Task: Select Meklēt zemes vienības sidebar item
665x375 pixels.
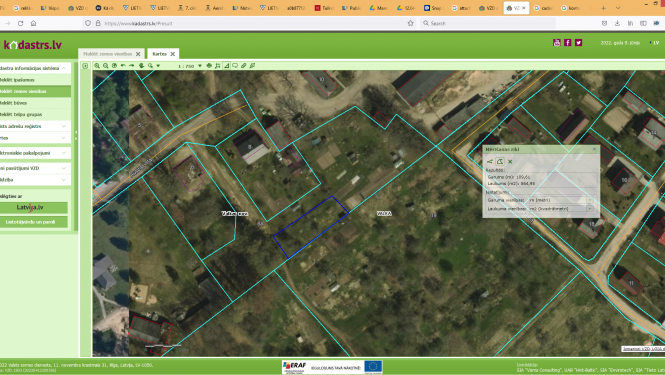Action: 35,91
